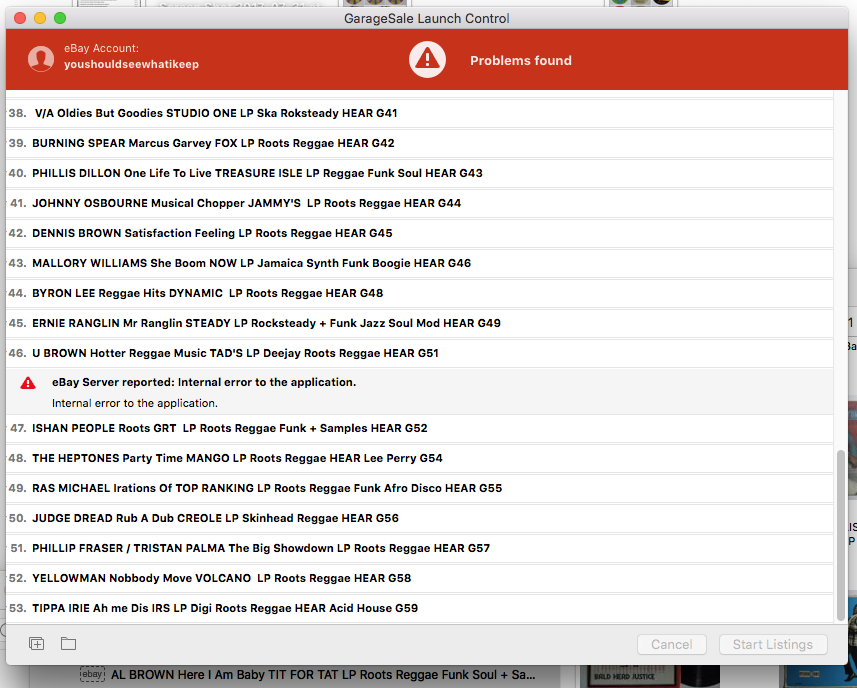Image resolution: width=857 pixels, height=688 pixels.
Task: Click the add listing group icon
Action: (x=37, y=644)
